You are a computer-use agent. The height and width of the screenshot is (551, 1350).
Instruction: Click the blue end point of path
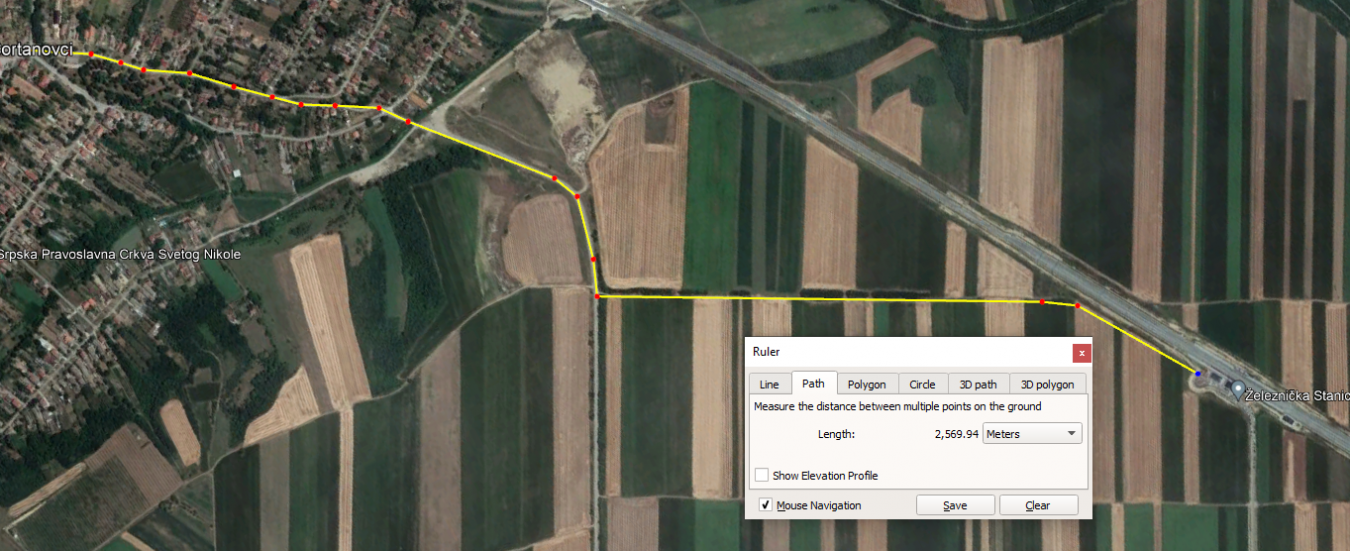tap(1198, 373)
